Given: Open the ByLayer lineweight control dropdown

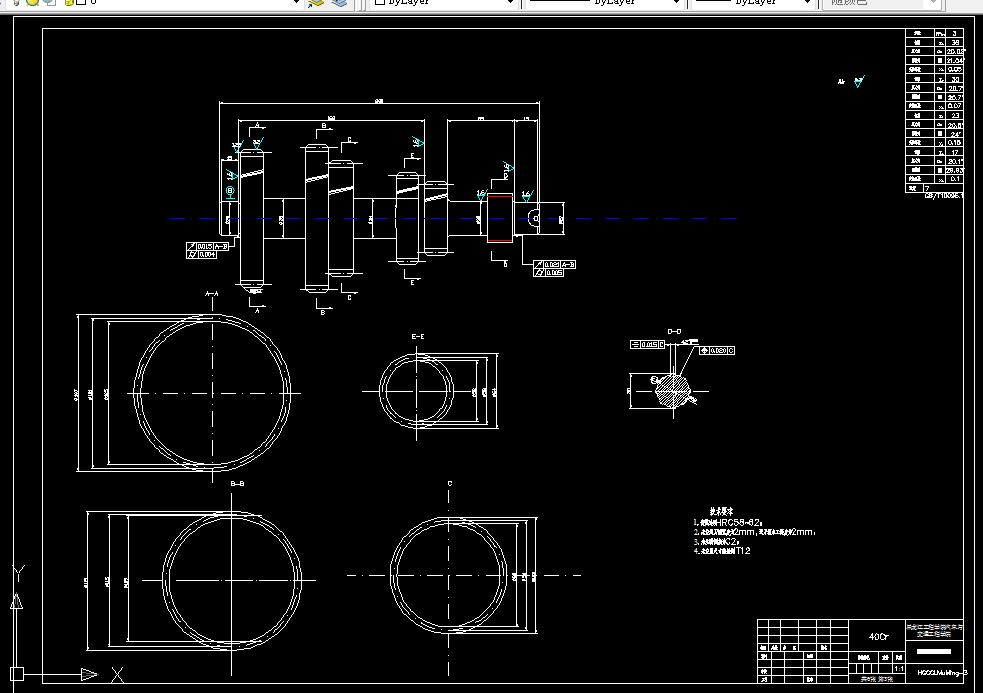Looking at the screenshot, I should pyautogui.click(x=807, y=3).
